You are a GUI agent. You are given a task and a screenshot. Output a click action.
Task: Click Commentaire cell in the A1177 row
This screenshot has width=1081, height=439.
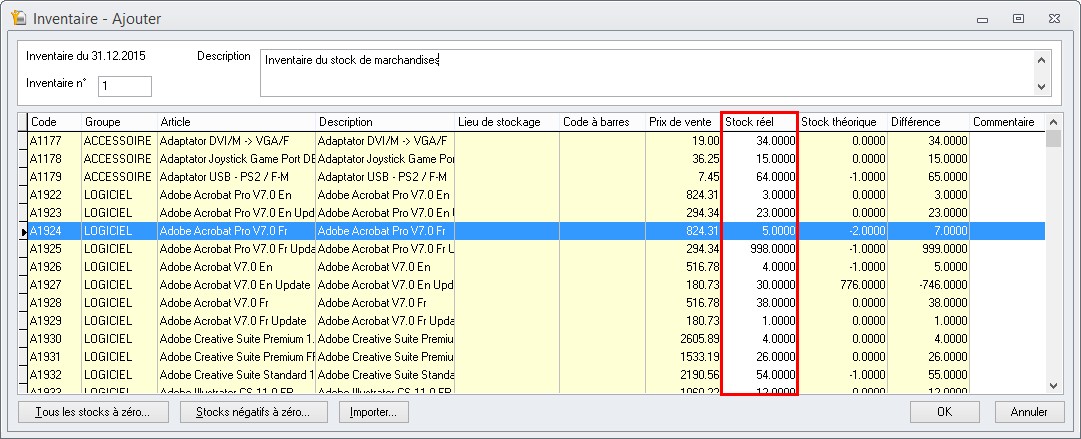1007,141
